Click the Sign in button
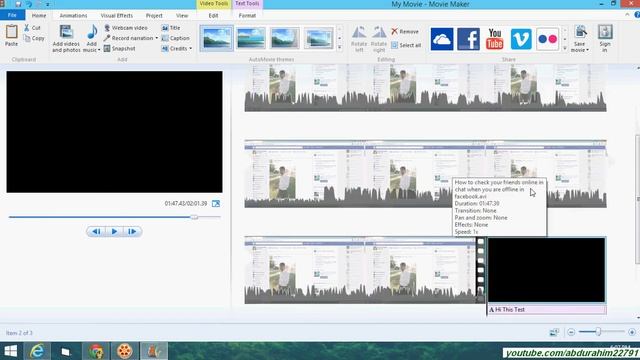Image resolution: width=640 pixels, height=360 pixels. tap(605, 38)
